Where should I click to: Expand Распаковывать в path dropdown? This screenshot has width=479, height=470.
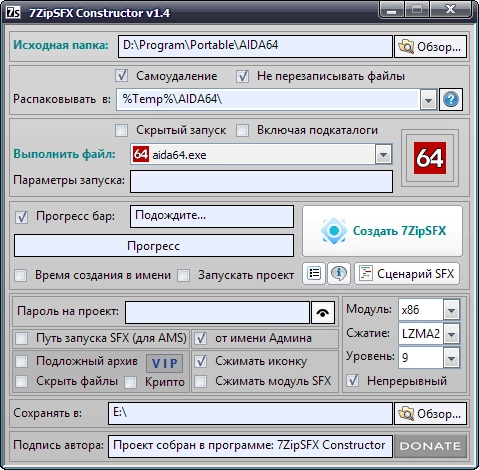tap(428, 100)
